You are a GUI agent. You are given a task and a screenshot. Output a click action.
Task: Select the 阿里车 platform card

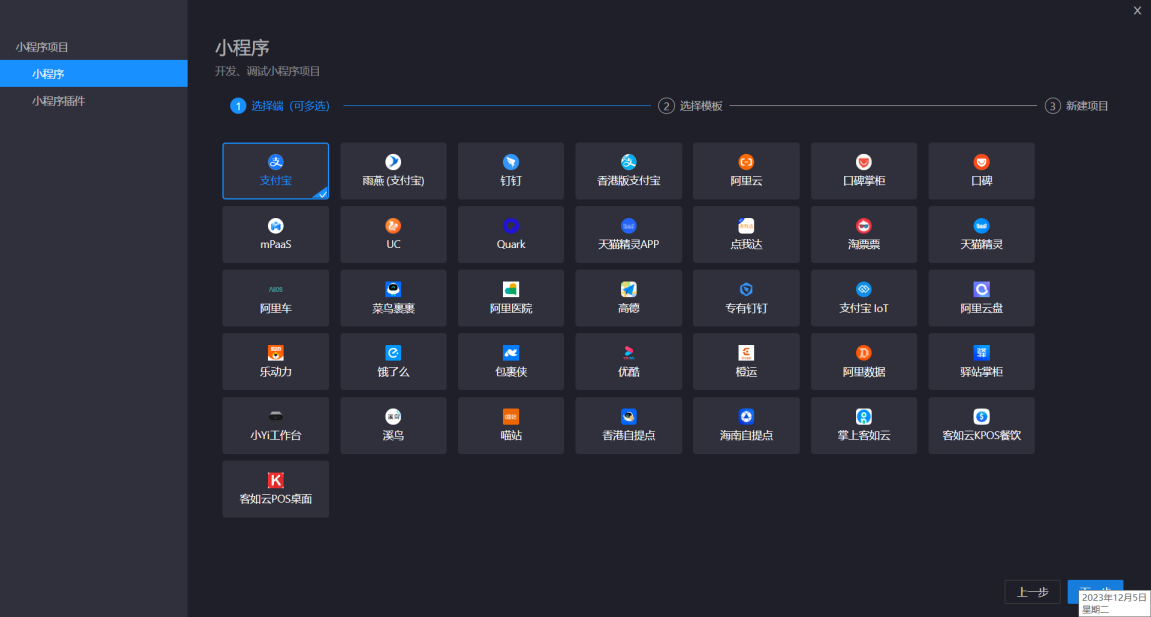click(x=275, y=298)
